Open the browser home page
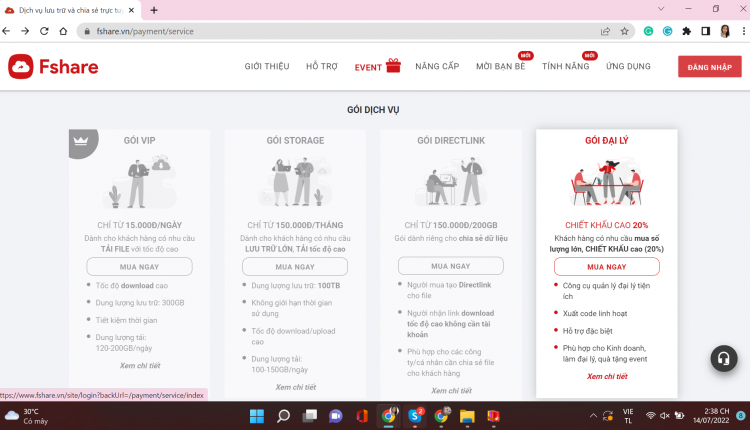The height and width of the screenshot is (430, 750). click(63, 31)
